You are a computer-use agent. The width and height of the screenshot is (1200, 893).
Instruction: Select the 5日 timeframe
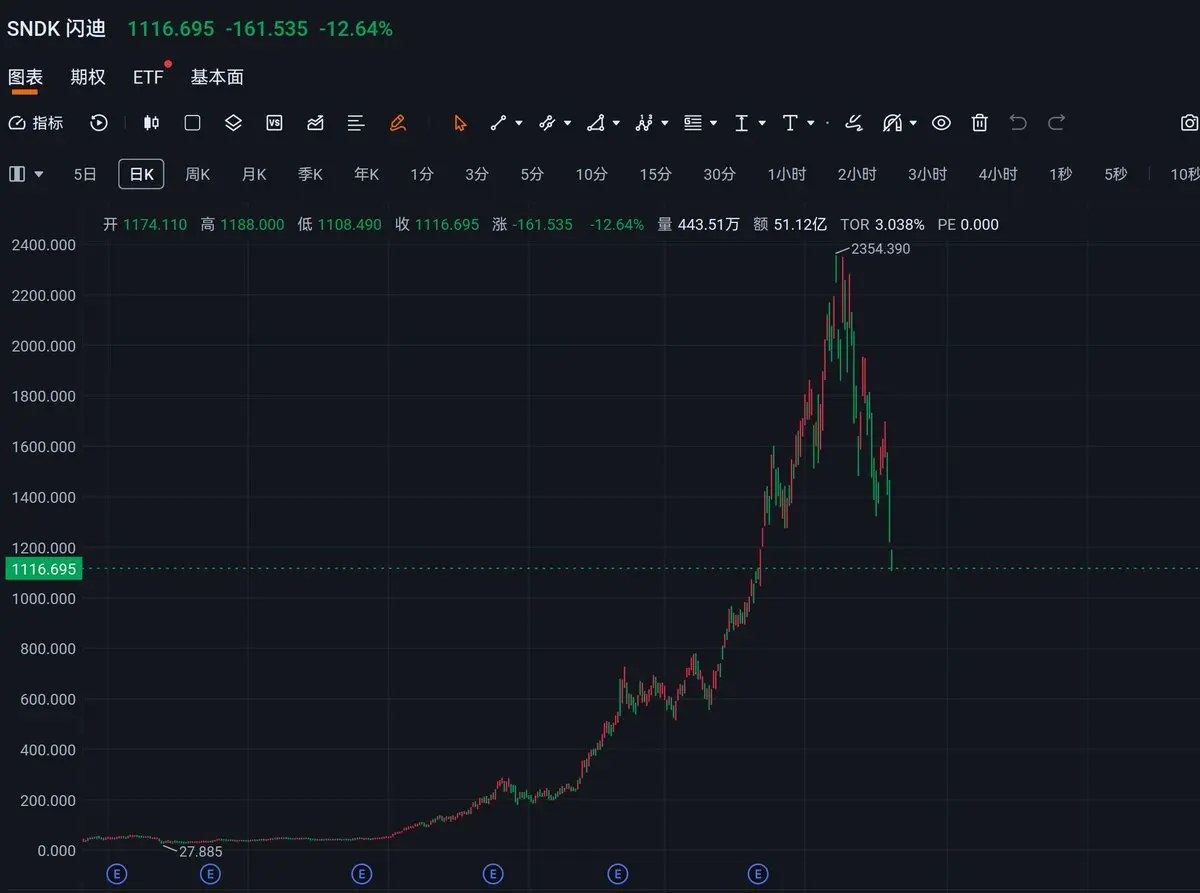click(85, 174)
